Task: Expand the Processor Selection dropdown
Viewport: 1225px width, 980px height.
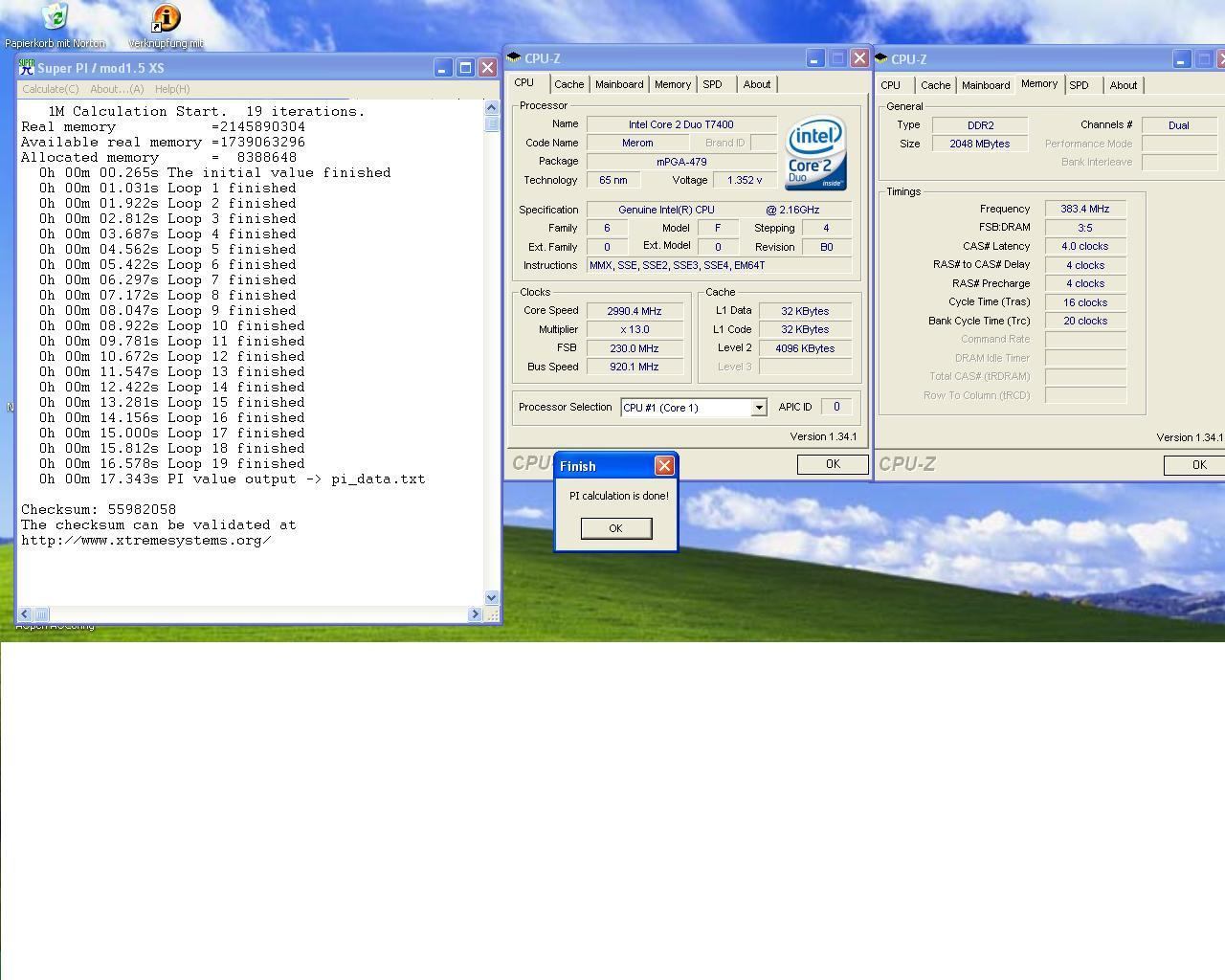Action: 758,408
